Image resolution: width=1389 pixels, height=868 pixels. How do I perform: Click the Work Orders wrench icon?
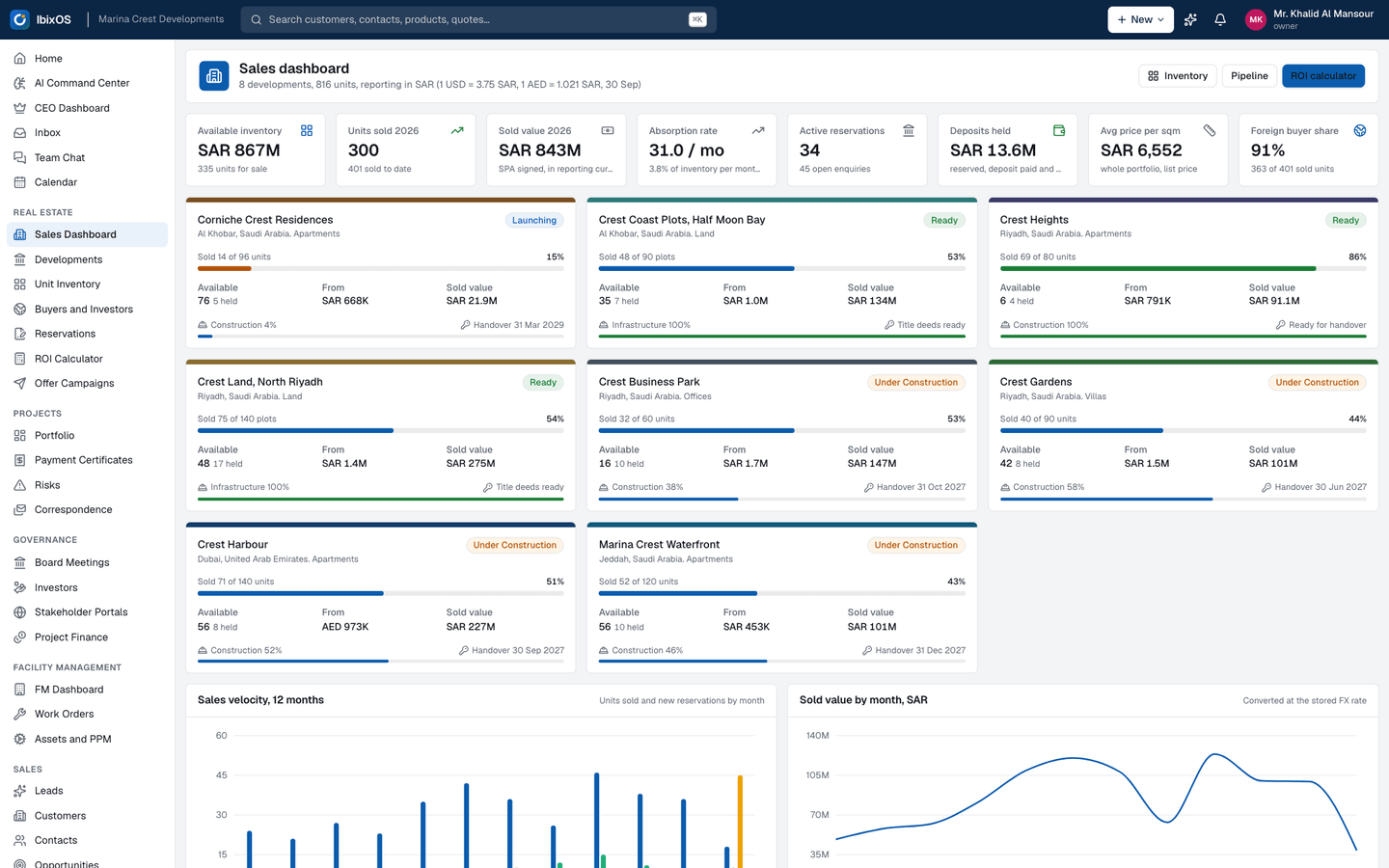click(x=19, y=715)
